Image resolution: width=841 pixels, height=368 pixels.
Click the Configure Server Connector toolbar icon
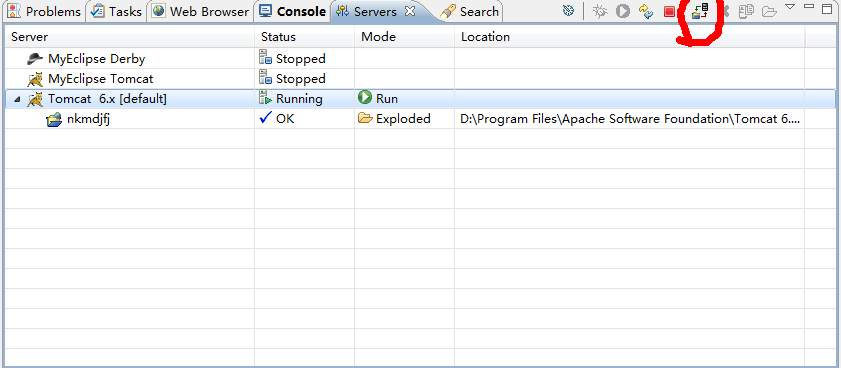coord(569,11)
